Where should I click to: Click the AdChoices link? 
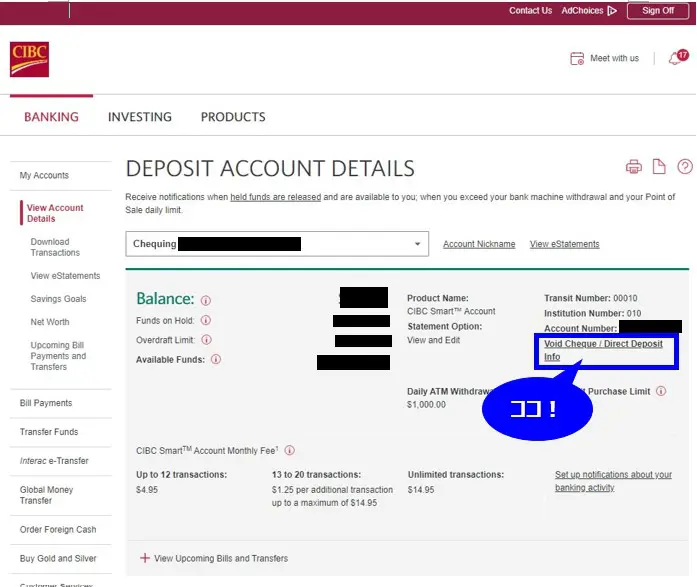point(582,11)
